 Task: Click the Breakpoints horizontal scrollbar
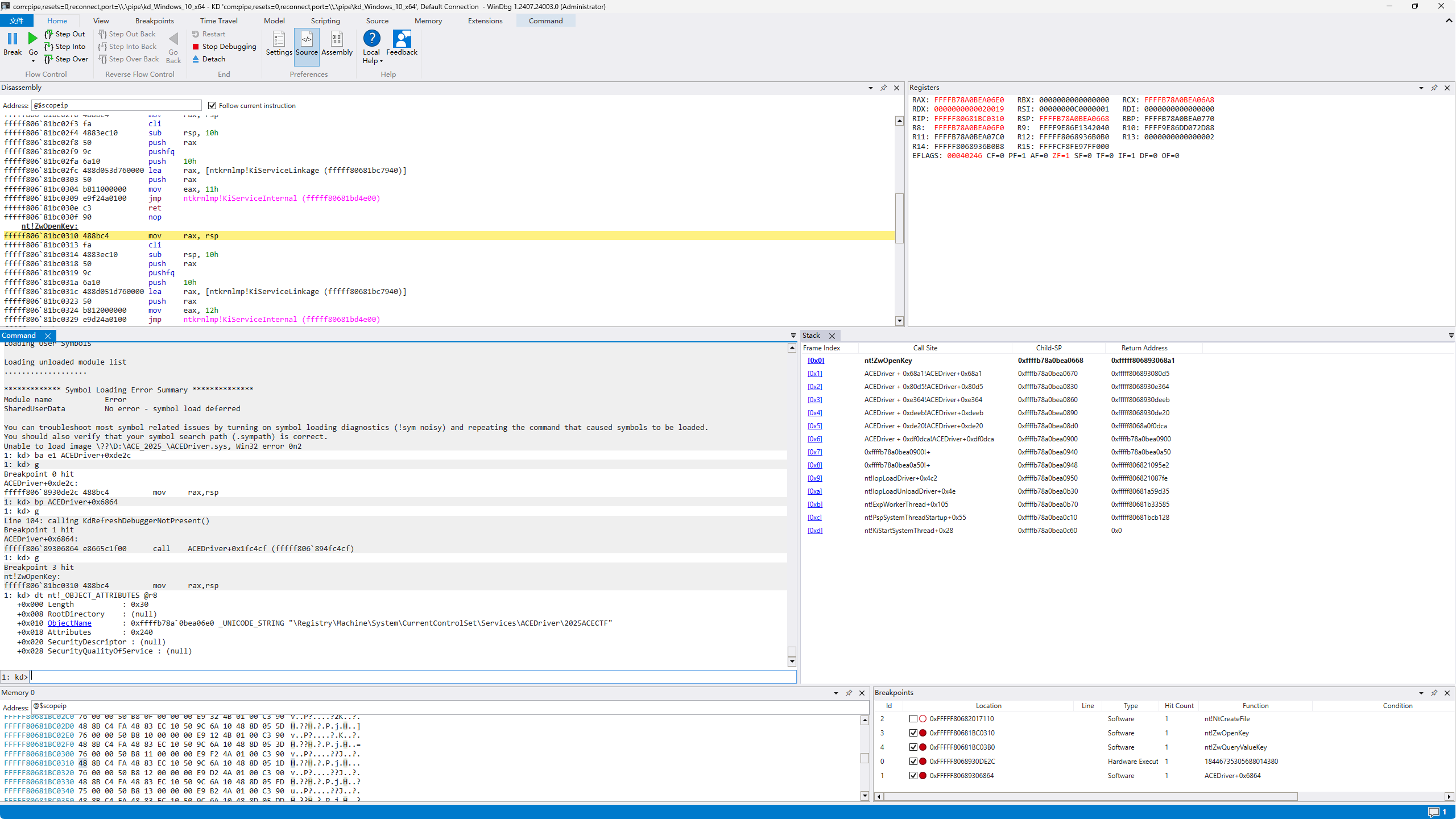pyautogui.click(x=1090, y=796)
